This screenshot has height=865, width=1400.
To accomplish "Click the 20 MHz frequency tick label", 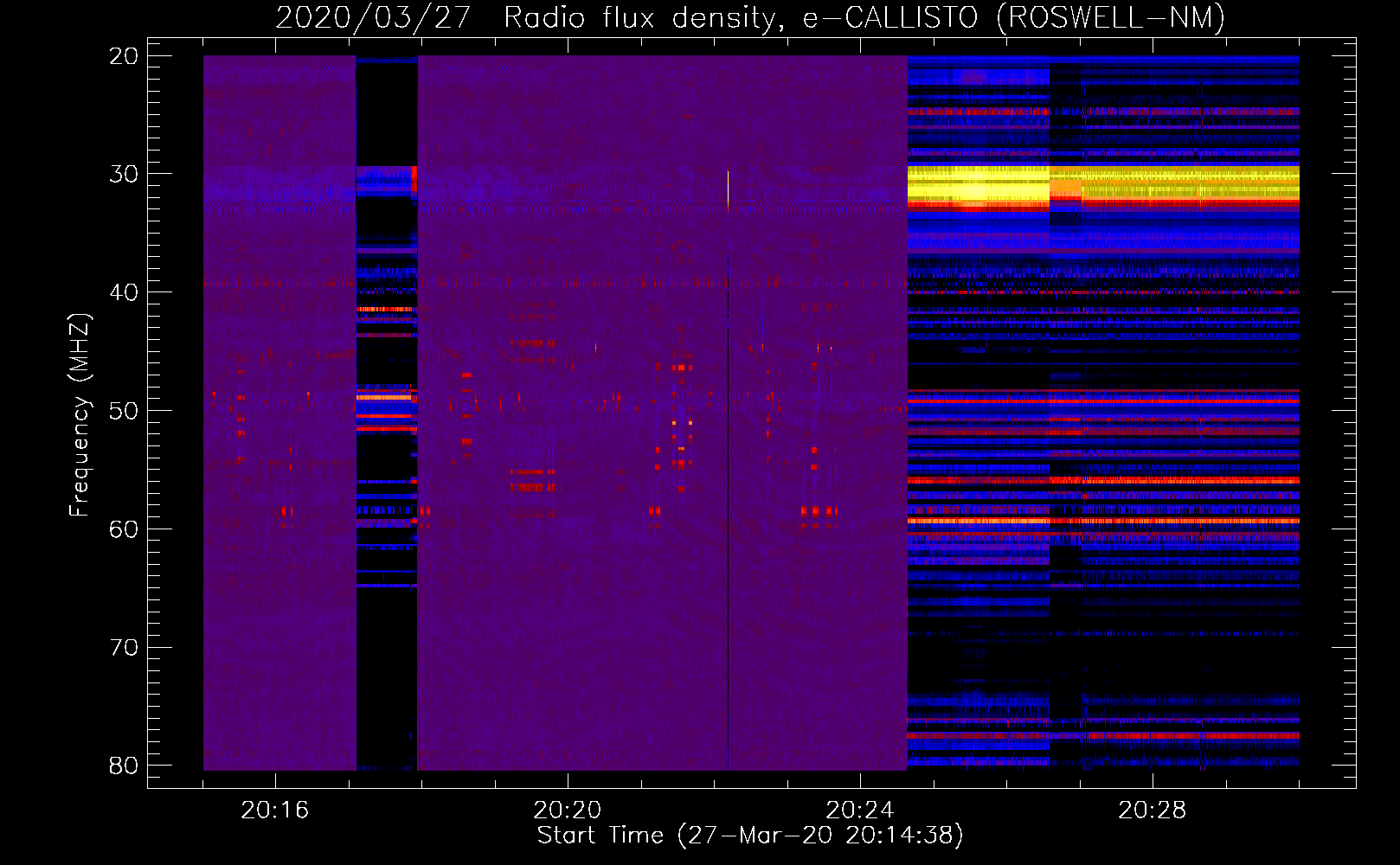I will point(124,56).
